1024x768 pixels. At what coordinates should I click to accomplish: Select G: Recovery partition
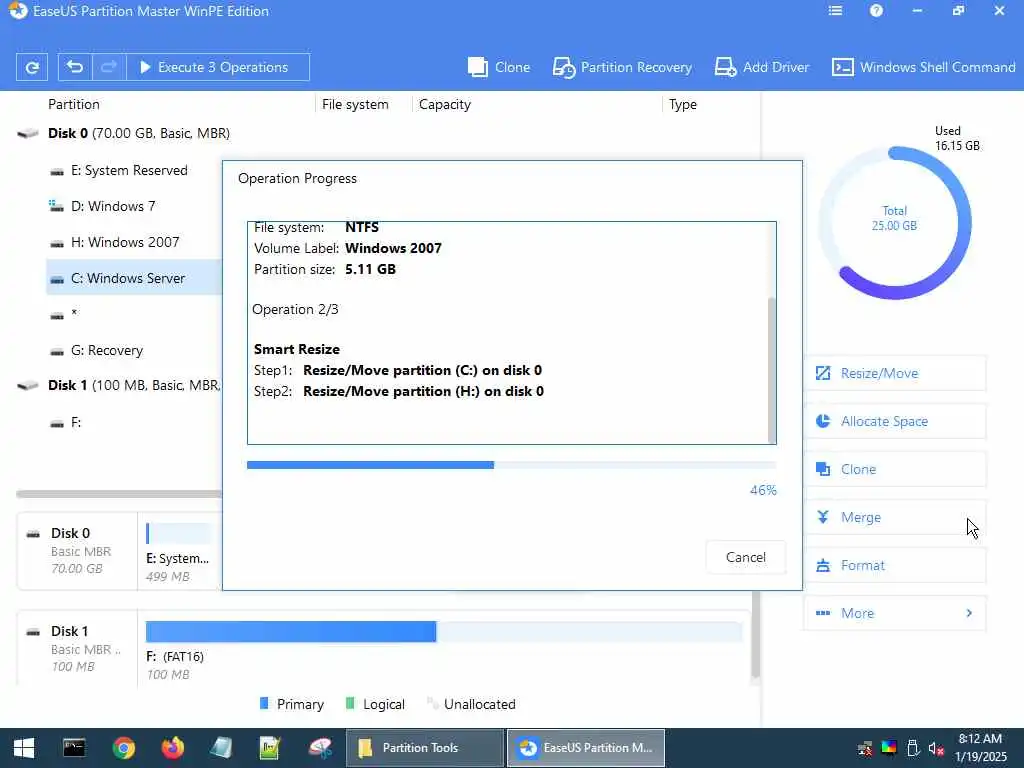[x=106, y=351]
